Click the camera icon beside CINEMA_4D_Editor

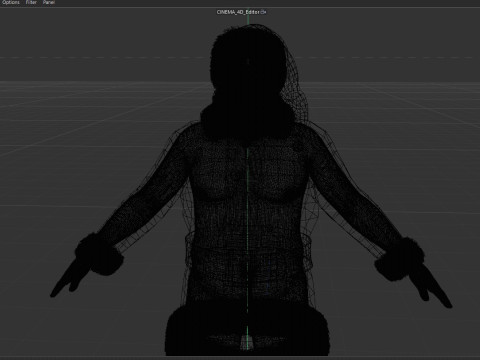tap(264, 12)
